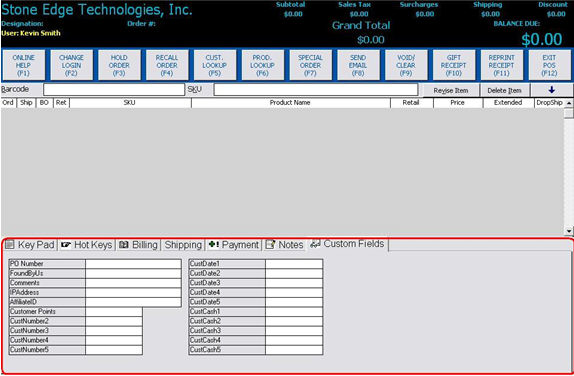Click the Ord column header
Viewport: 574px width, 376px height.
8,103
